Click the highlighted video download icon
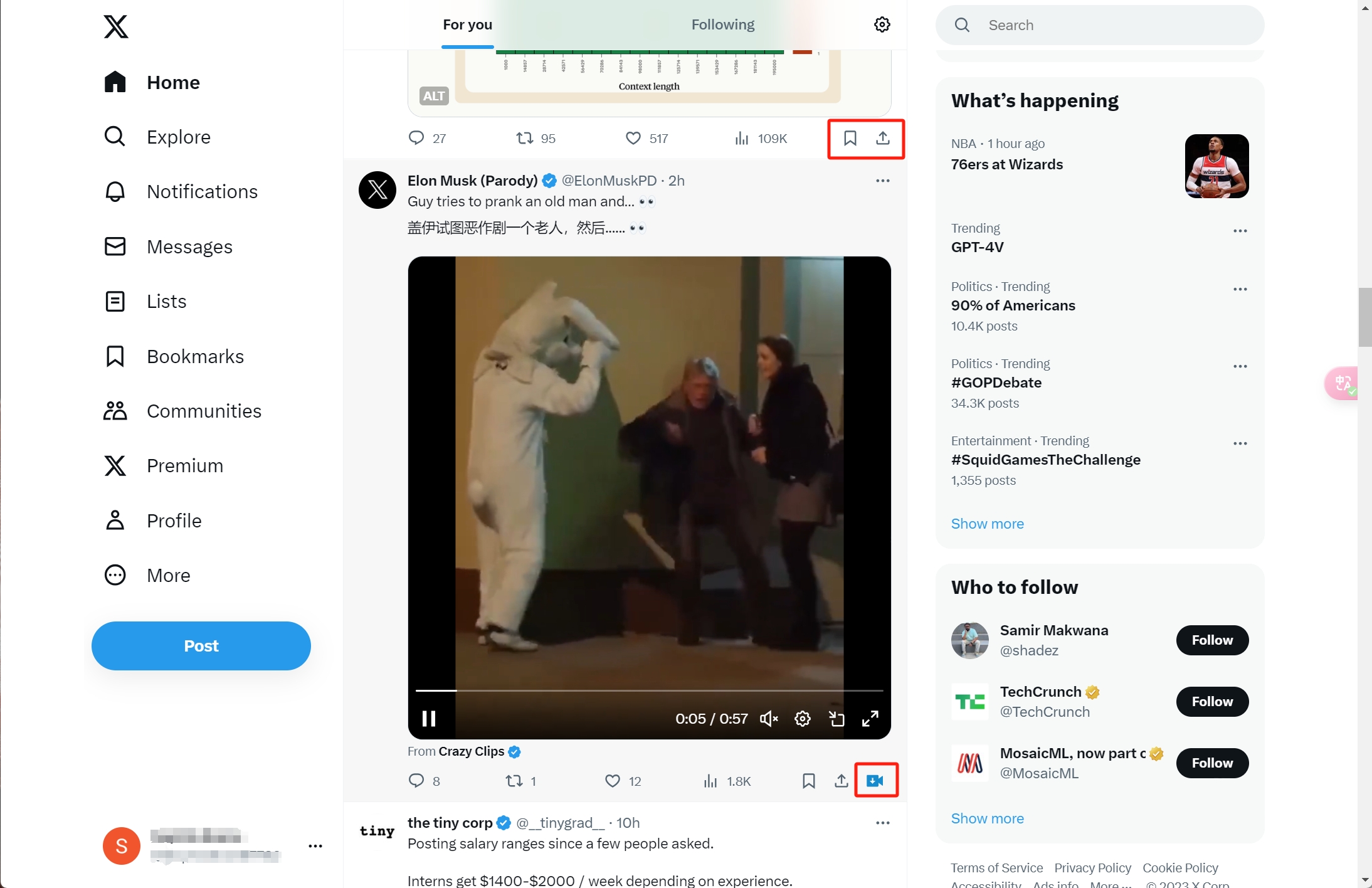 pos(875,781)
